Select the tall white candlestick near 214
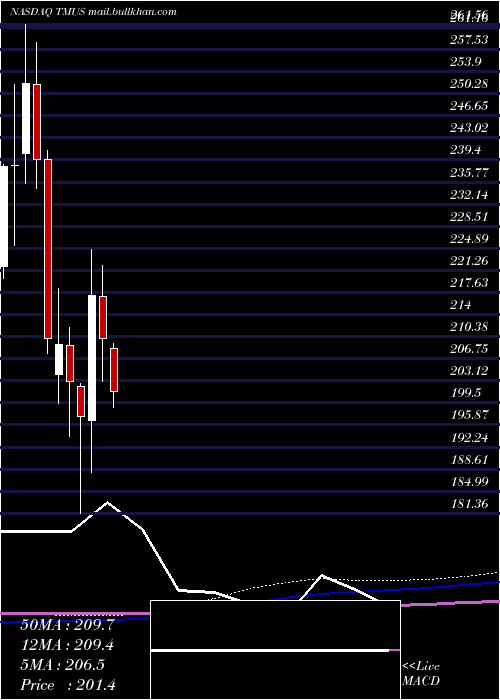Screen dimensions: 500x700 point(92,358)
